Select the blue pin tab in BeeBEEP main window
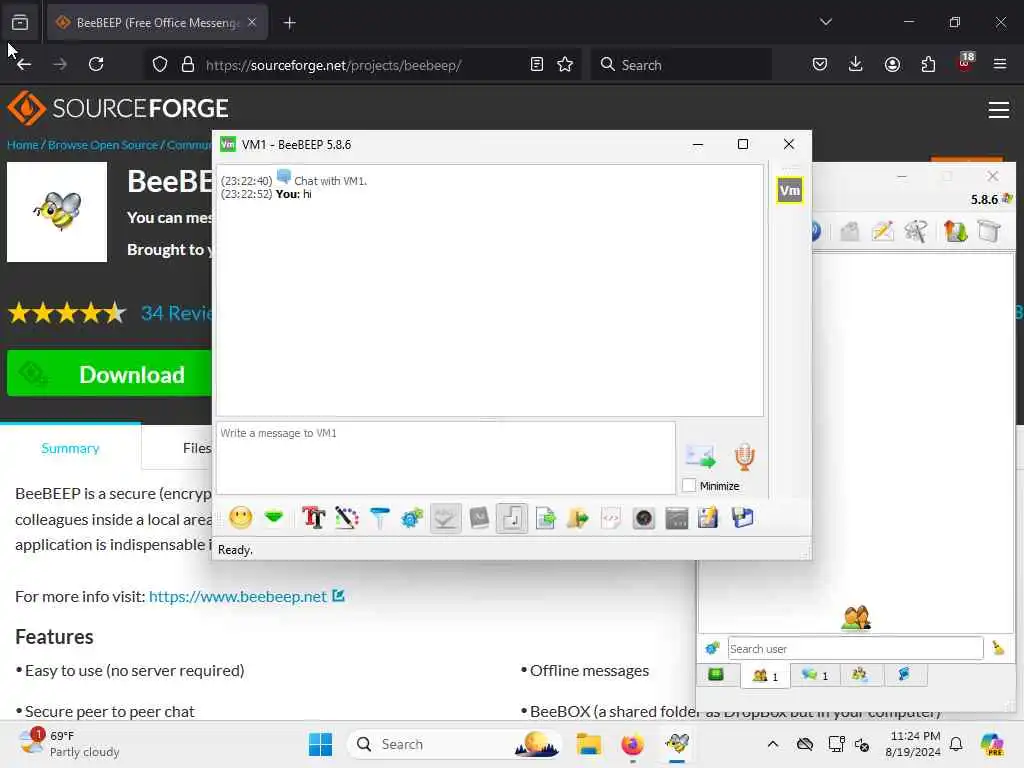1024x768 pixels. (x=904, y=675)
